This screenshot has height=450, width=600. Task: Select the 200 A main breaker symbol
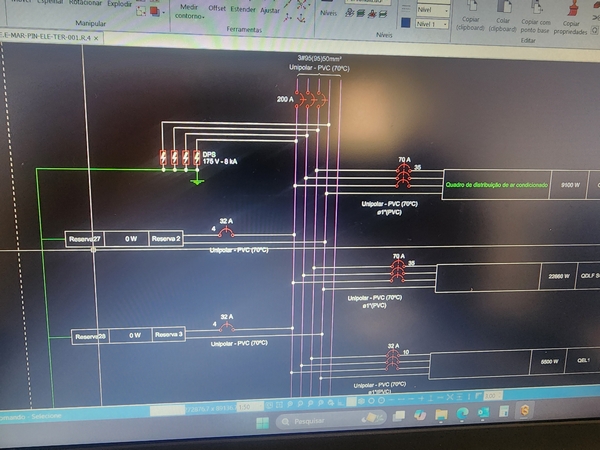(x=310, y=99)
